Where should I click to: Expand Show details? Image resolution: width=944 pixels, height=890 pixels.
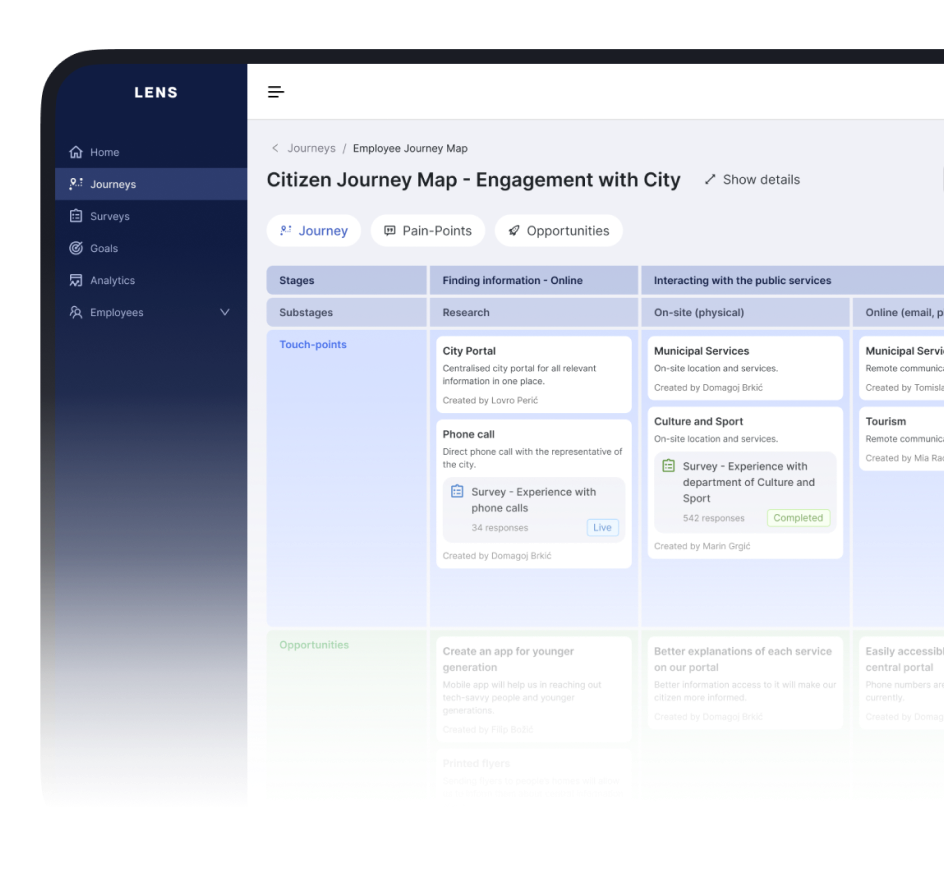752,180
